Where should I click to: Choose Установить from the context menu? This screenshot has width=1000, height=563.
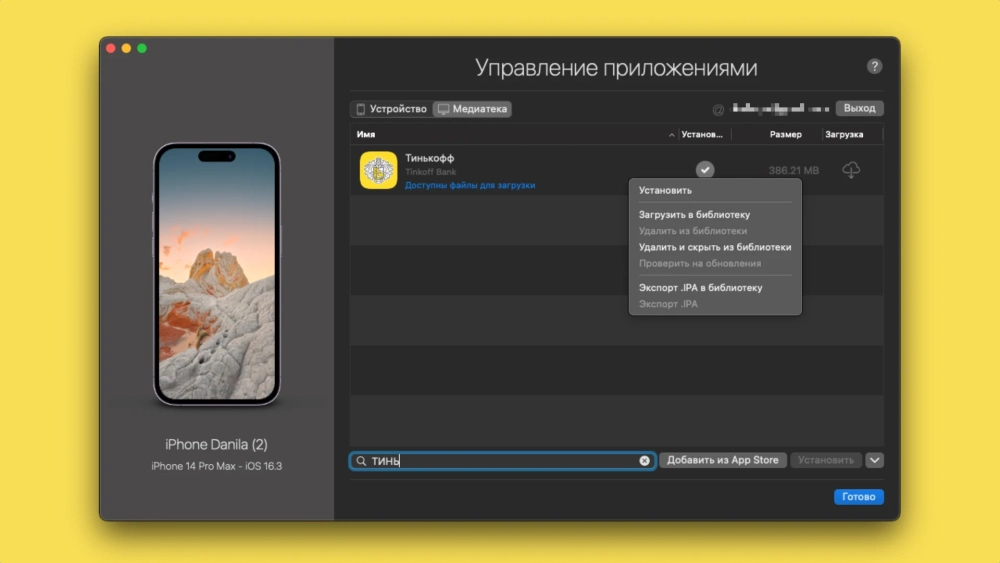pos(665,190)
